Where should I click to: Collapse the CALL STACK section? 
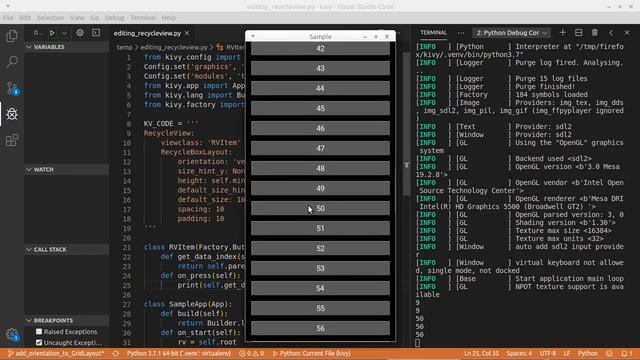[67, 249]
